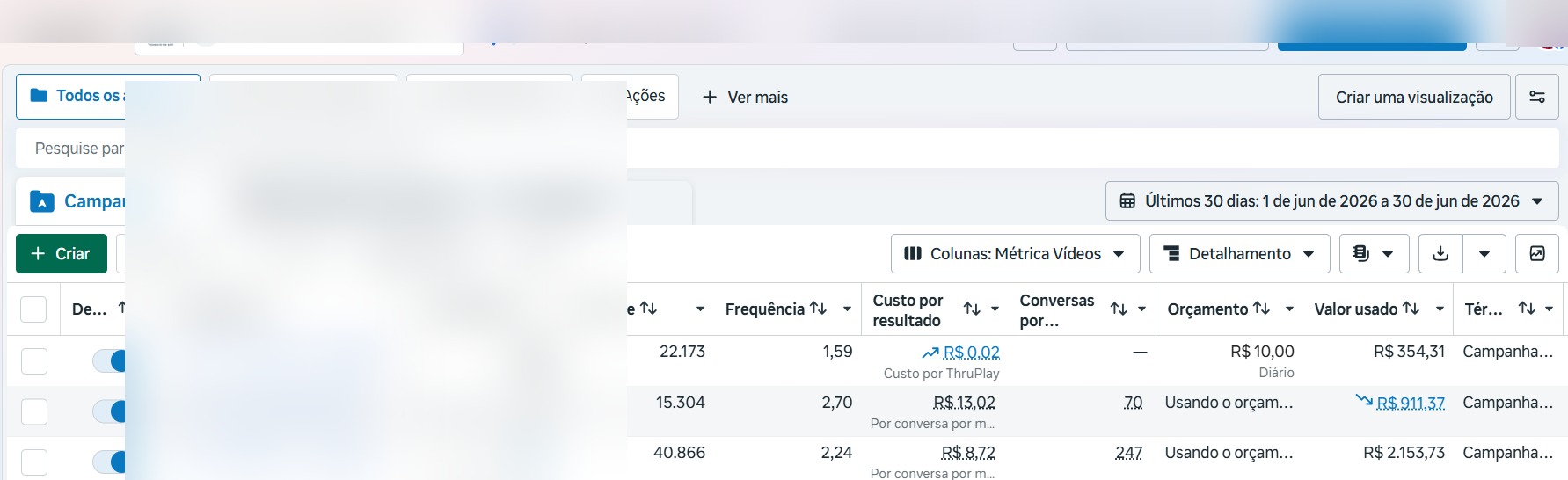The height and width of the screenshot is (480, 1568).
Task: Open the export options dropdown arrow
Action: tap(1484, 253)
